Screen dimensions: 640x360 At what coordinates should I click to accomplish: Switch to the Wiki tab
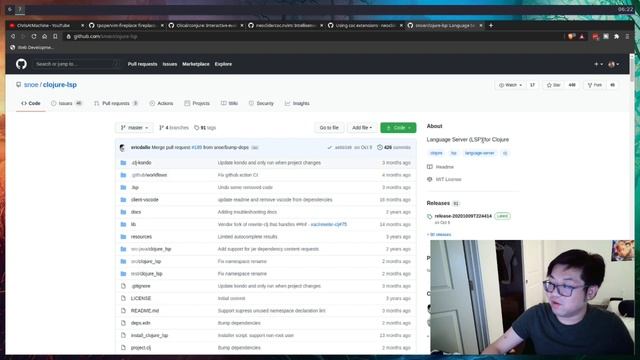(229, 103)
